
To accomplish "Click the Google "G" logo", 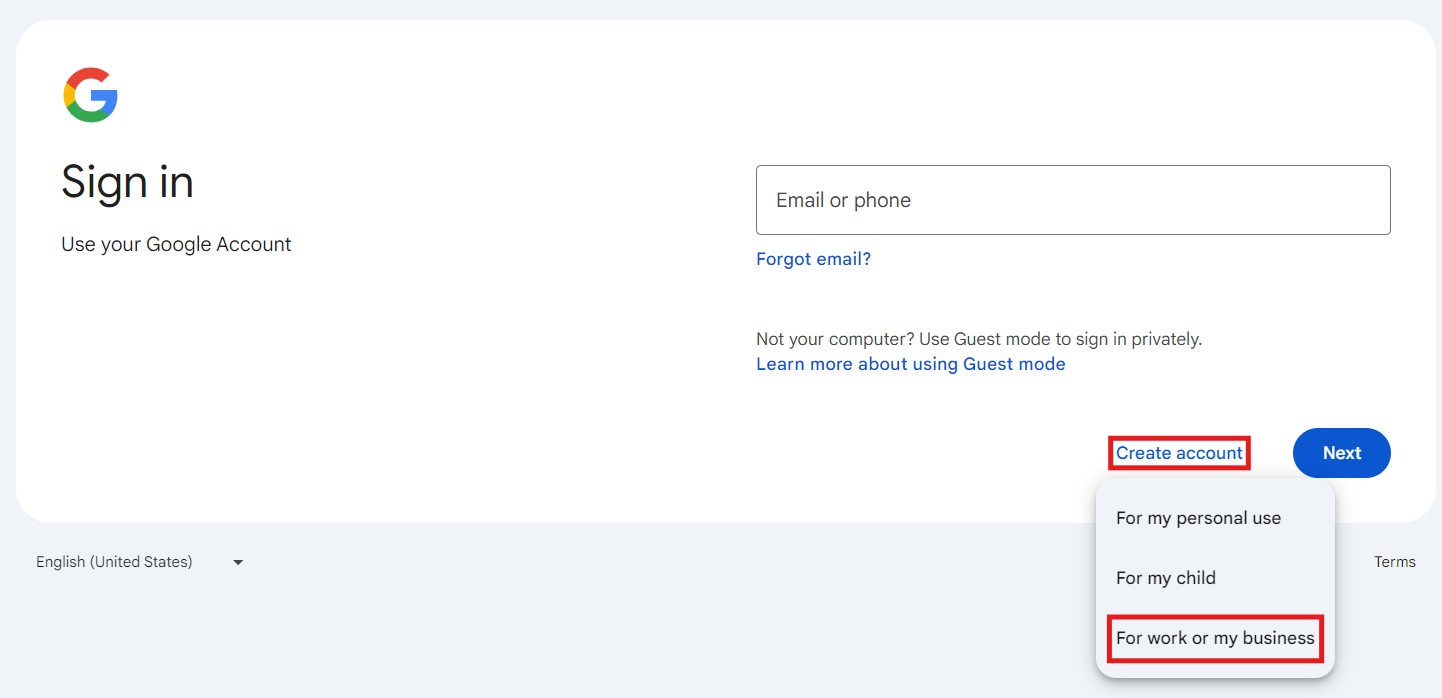I will coord(91,95).
